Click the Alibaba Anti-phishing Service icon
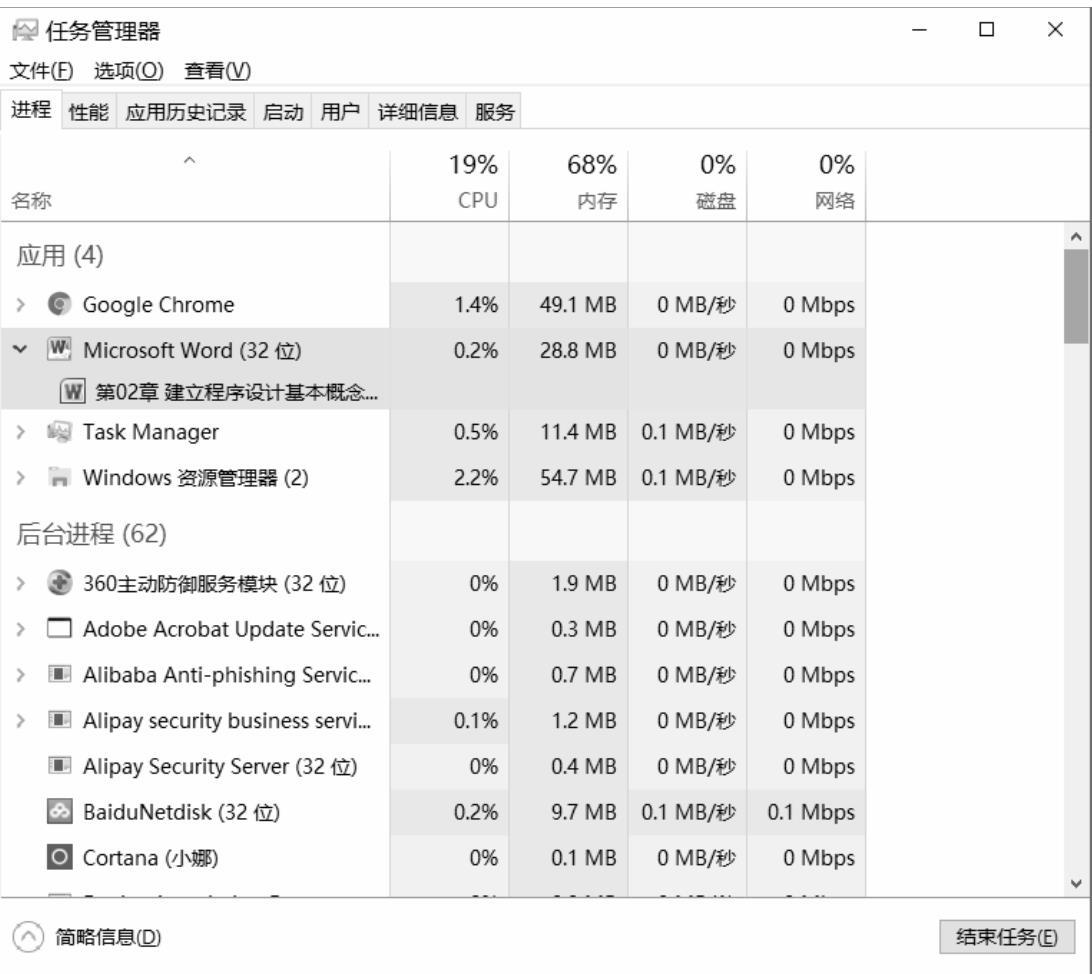This screenshot has width=1092, height=974. [x=59, y=674]
